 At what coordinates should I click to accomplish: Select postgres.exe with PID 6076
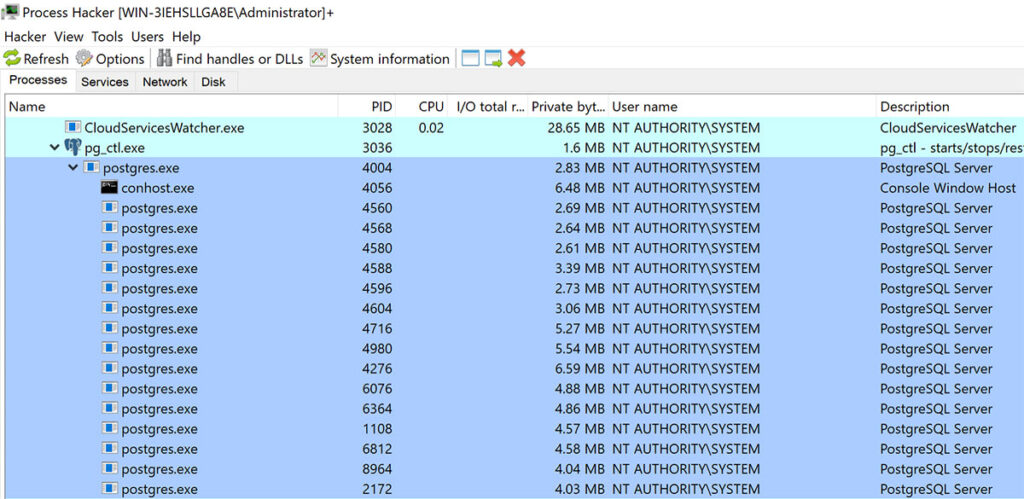tap(515, 389)
